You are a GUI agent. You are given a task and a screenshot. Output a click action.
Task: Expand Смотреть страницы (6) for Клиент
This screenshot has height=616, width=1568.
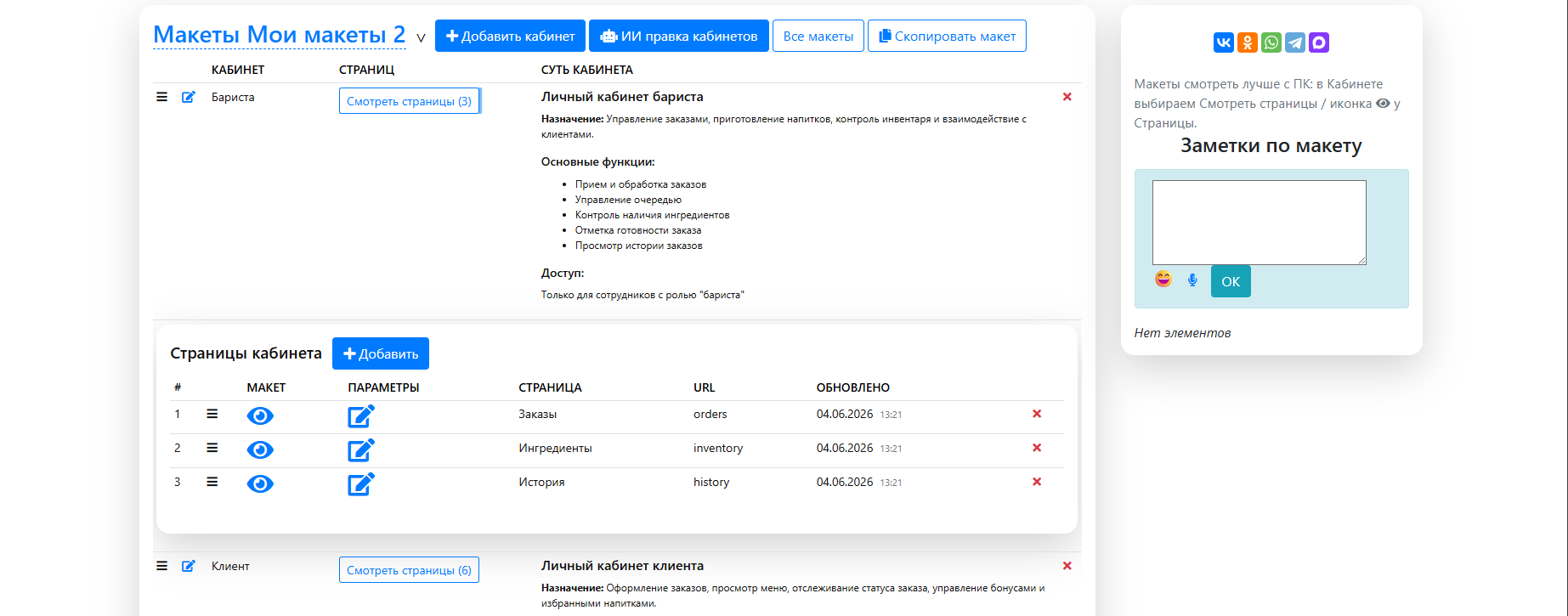click(409, 570)
